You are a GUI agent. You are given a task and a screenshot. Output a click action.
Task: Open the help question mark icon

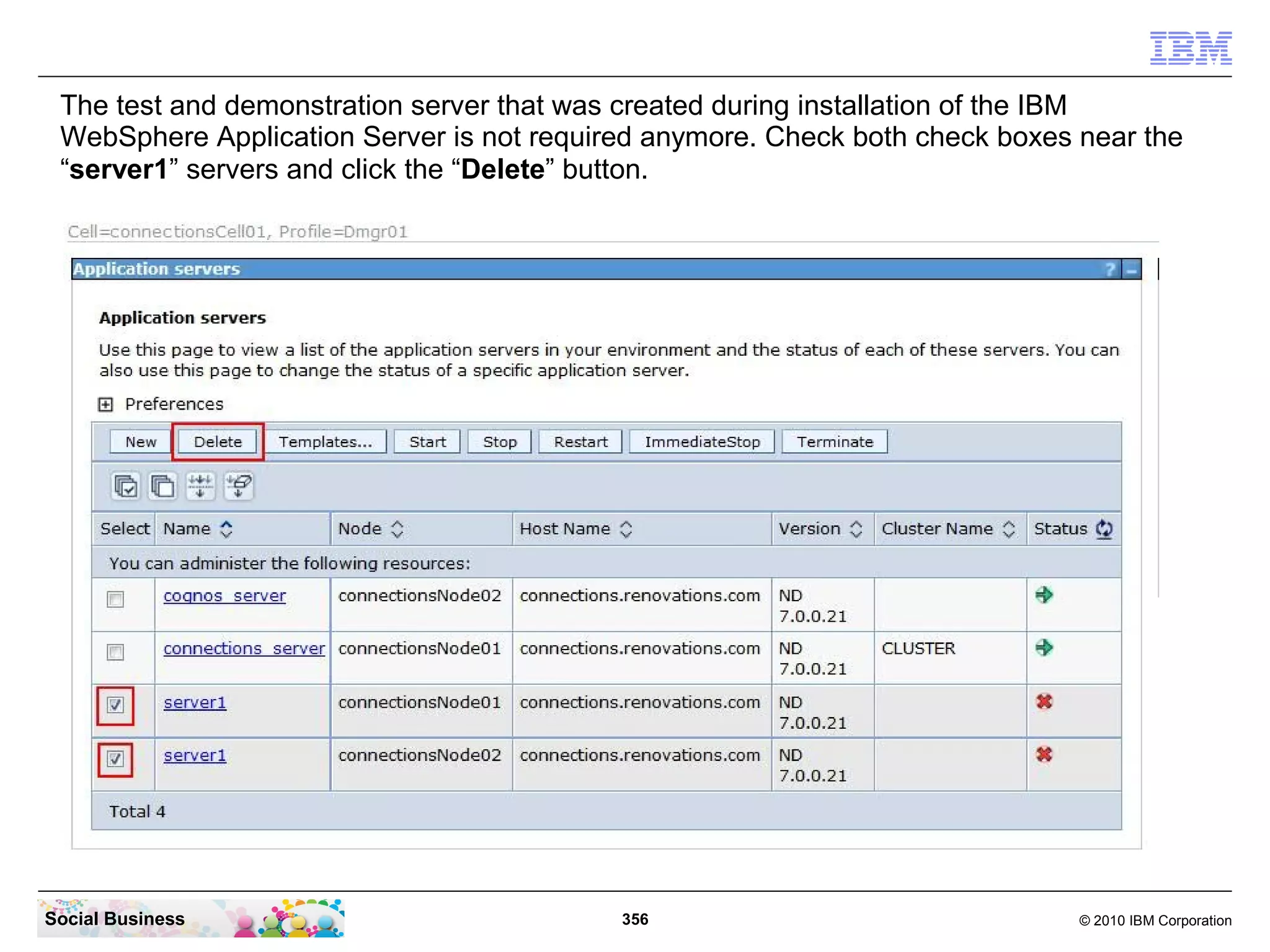(x=1109, y=270)
